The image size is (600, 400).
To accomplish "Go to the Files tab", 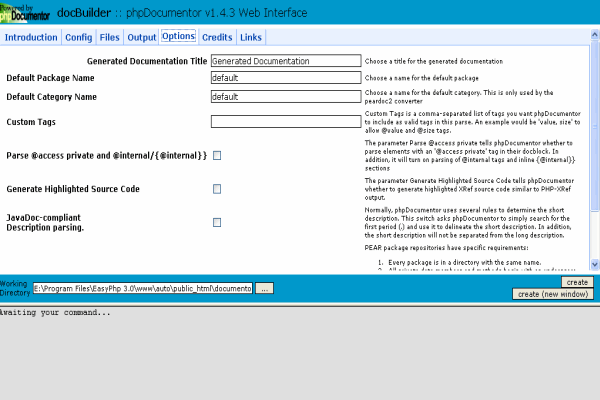I will point(110,37).
